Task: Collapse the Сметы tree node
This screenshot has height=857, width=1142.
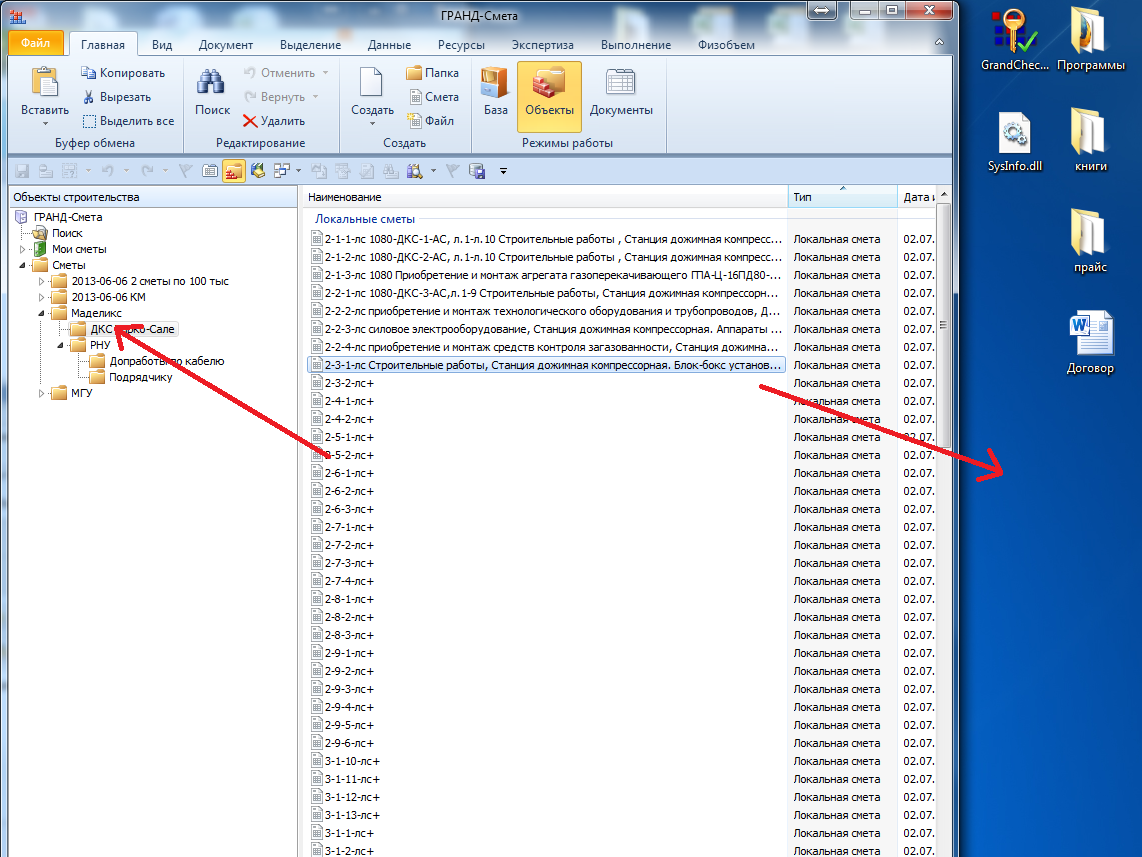Action: (22, 265)
